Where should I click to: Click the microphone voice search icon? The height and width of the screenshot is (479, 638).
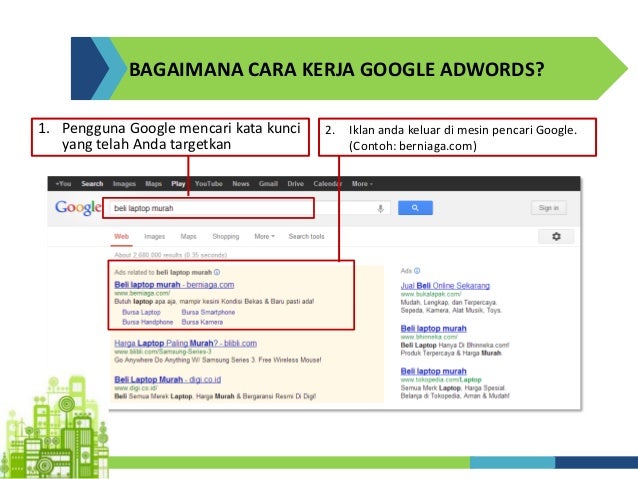tap(380, 209)
